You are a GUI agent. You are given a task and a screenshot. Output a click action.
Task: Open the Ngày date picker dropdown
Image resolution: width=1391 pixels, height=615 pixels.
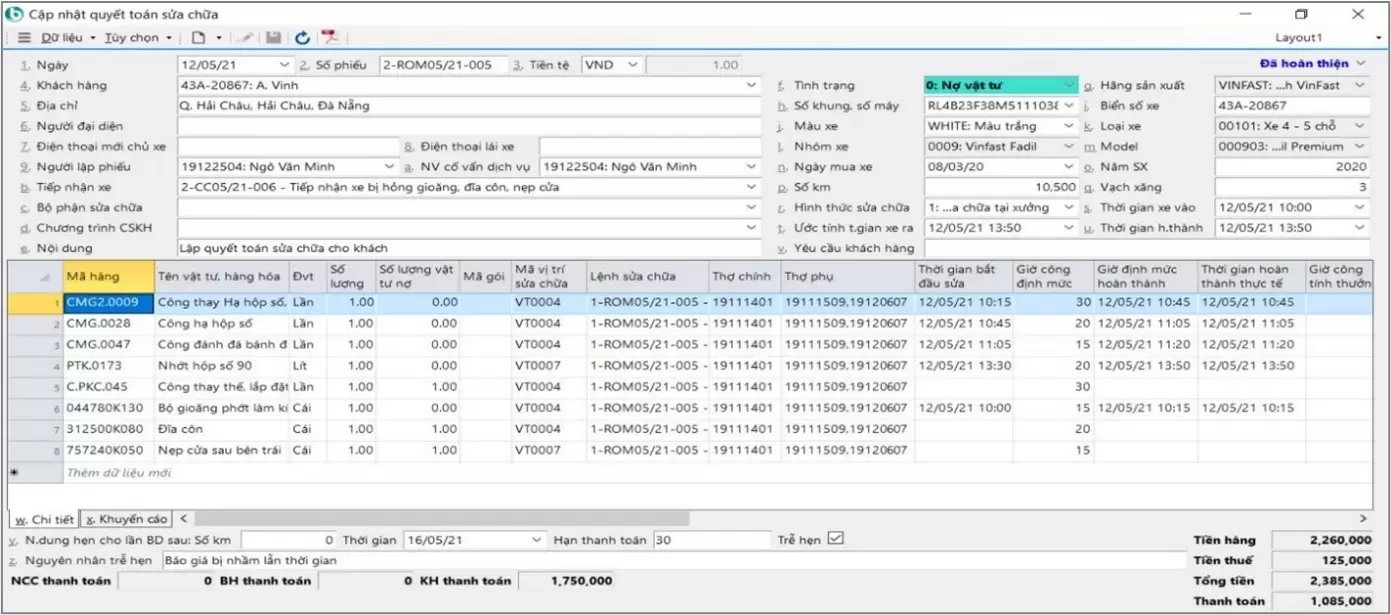[285, 65]
